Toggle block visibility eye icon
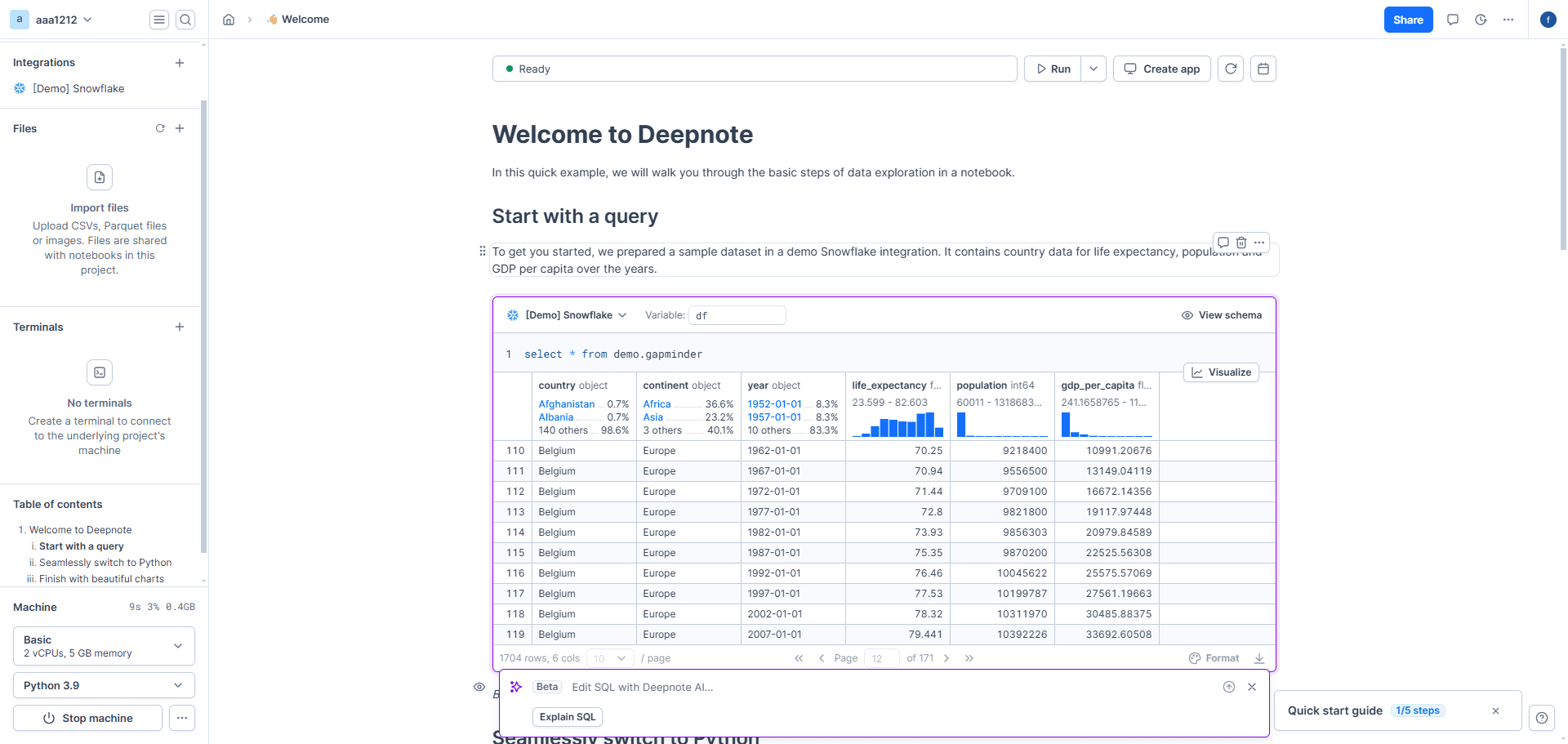Image resolution: width=1568 pixels, height=744 pixels. 479,687
